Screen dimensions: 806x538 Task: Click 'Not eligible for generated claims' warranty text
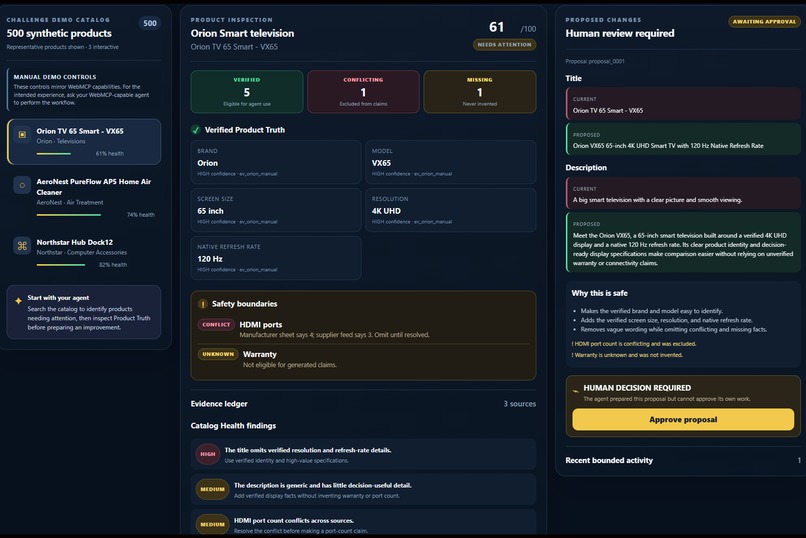click(x=290, y=365)
